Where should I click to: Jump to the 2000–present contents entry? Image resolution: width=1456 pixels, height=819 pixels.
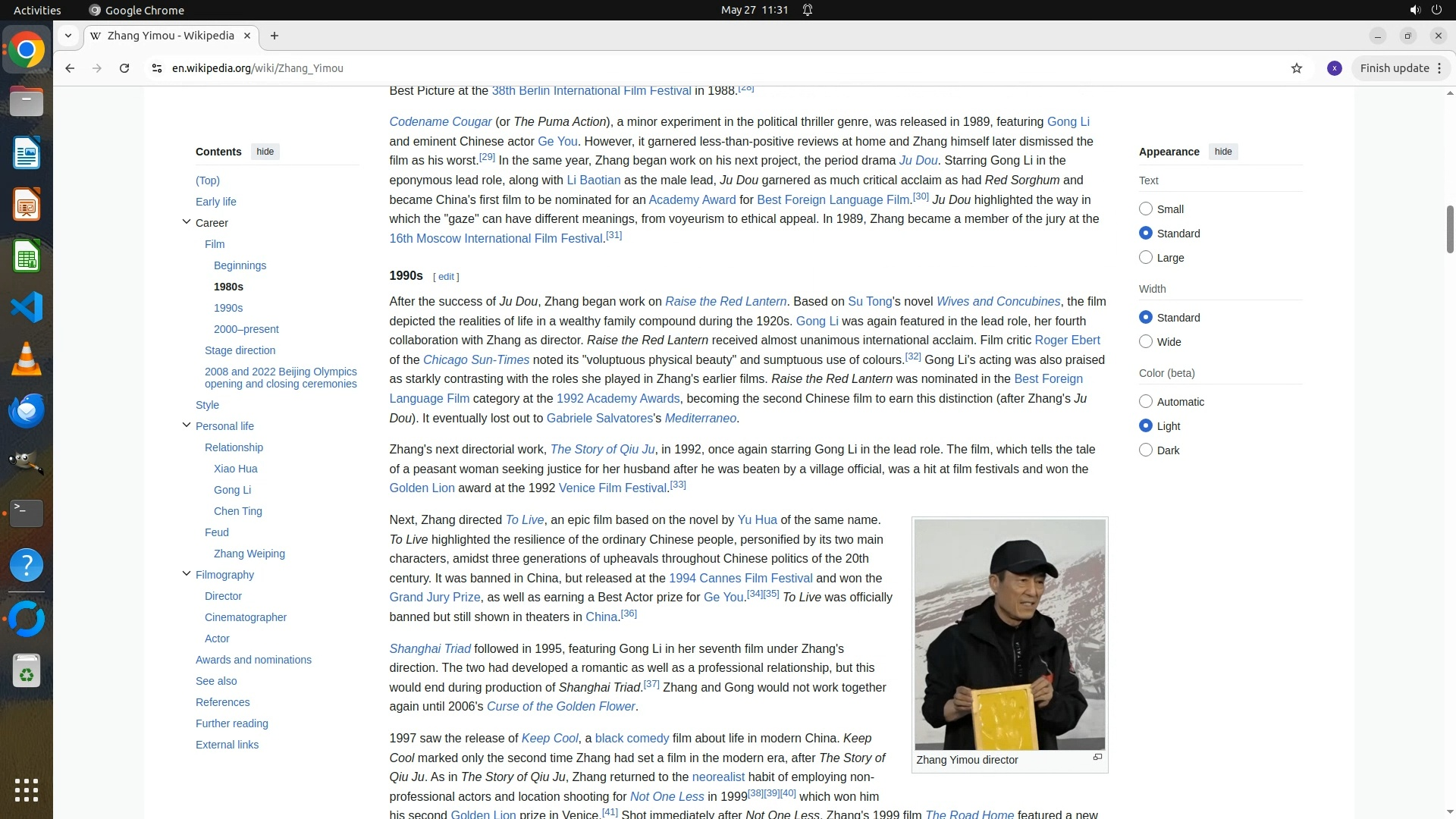coord(246,329)
